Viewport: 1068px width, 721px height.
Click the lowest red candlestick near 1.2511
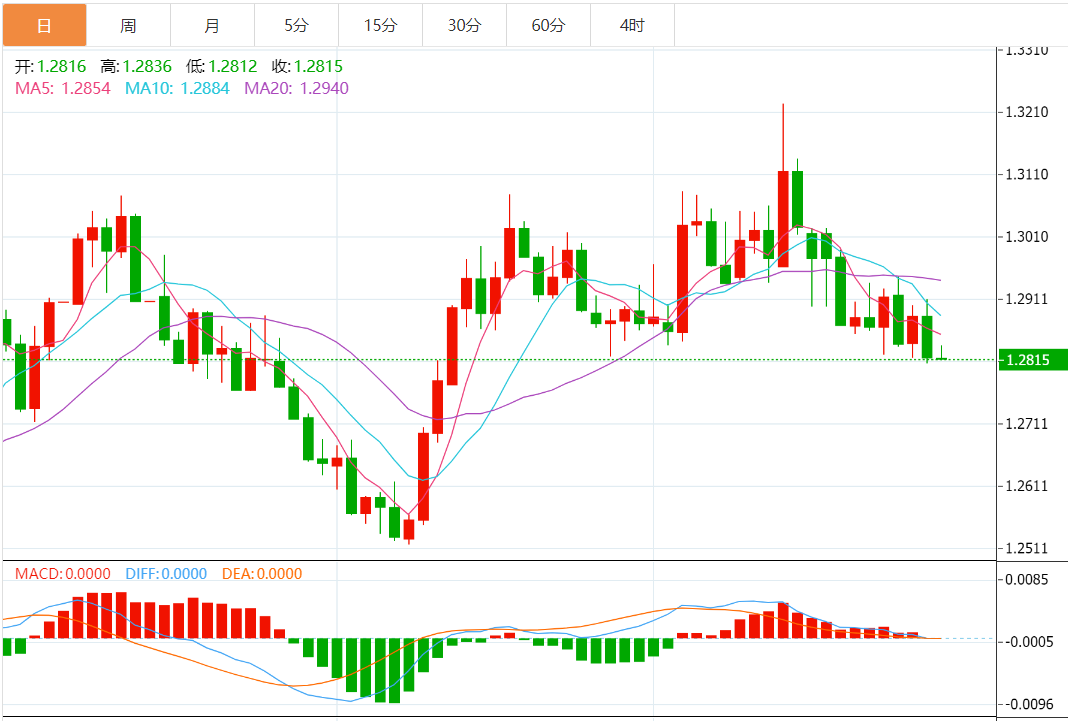[409, 530]
